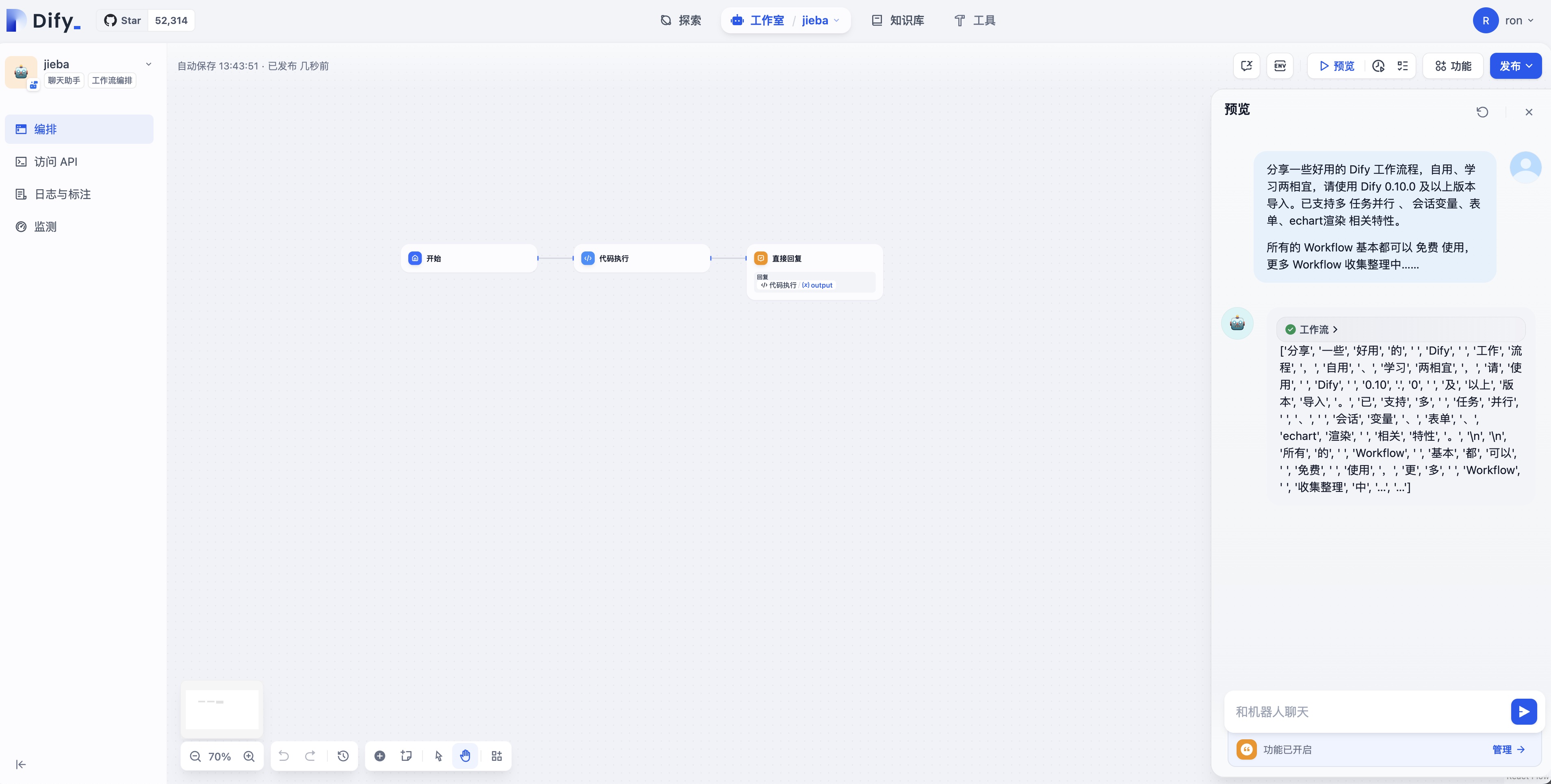Send the chat message arrow button
Viewport: 1551px width, 784px height.
(x=1523, y=712)
